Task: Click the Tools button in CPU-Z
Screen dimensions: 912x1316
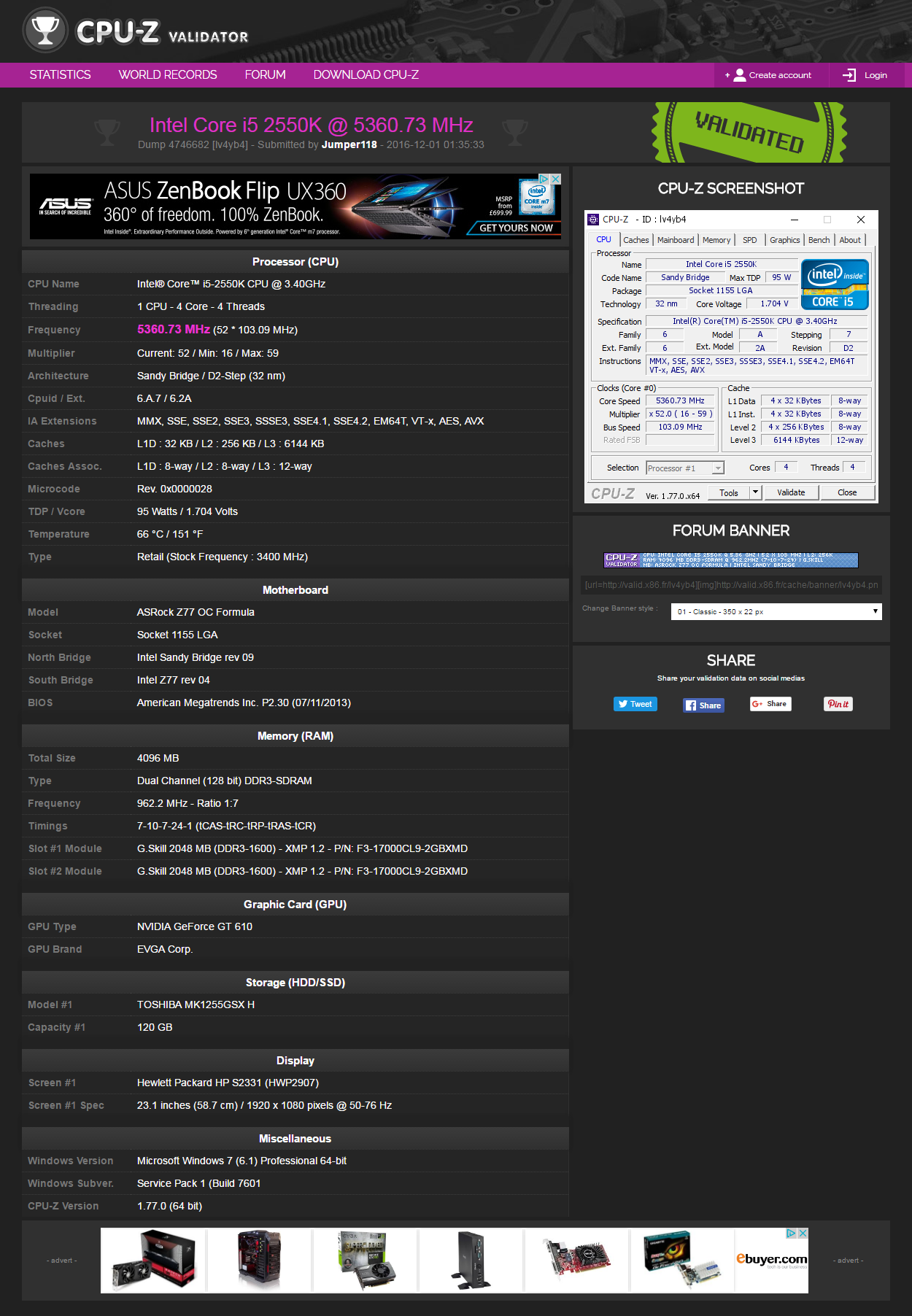Action: tap(729, 493)
